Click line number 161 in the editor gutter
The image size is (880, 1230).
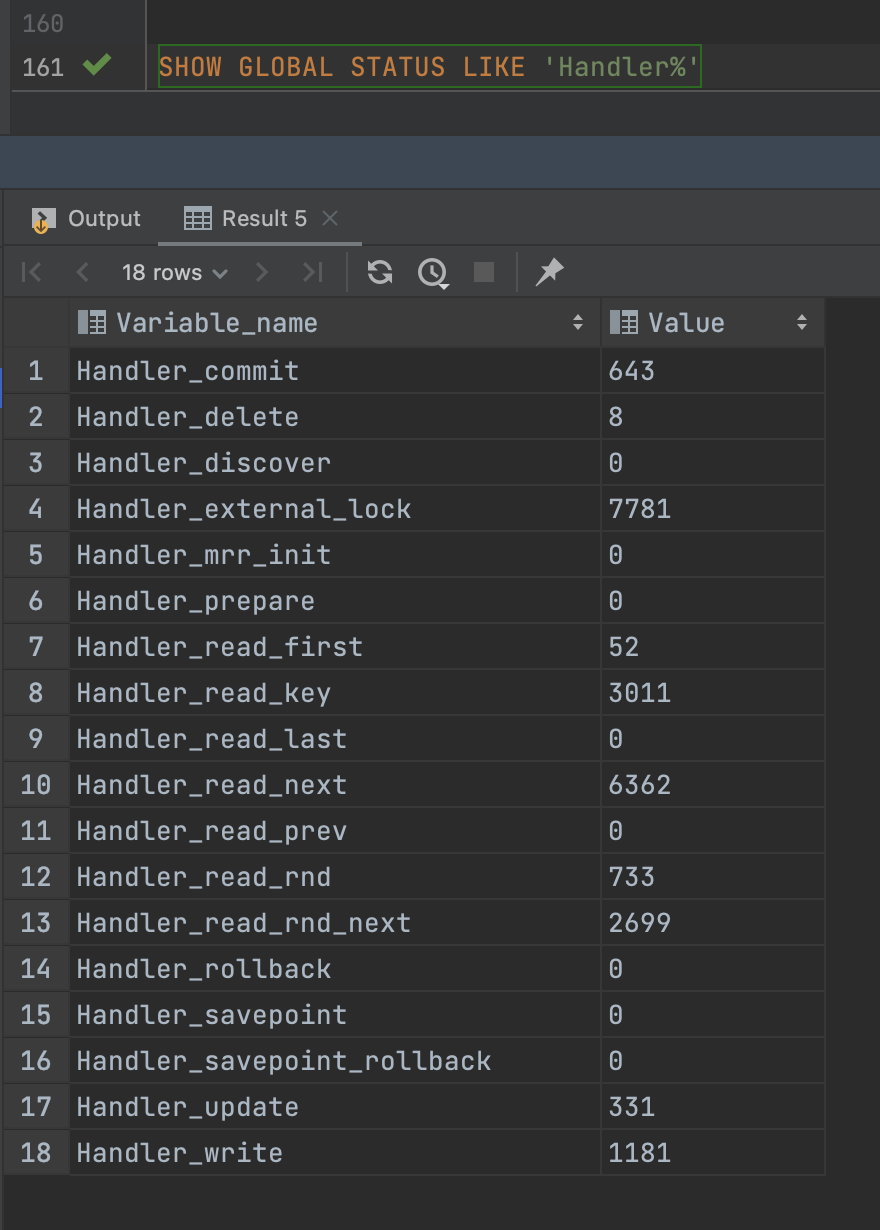click(x=43, y=67)
